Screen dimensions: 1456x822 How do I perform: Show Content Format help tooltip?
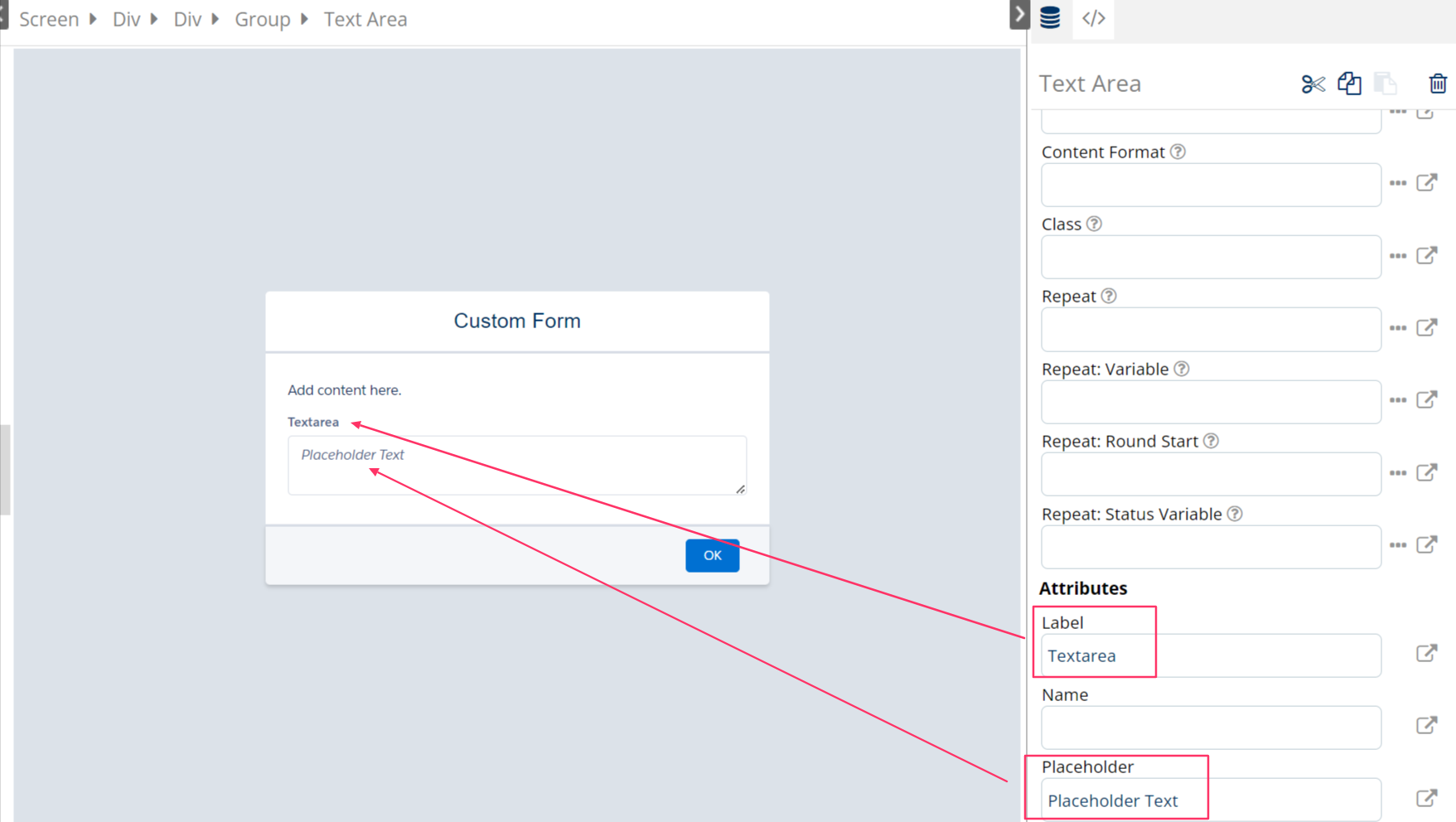(1178, 152)
